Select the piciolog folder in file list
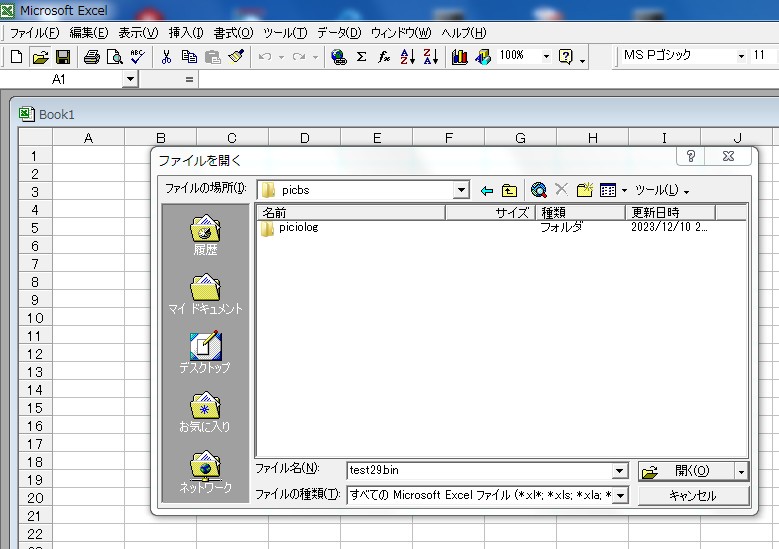 290,228
